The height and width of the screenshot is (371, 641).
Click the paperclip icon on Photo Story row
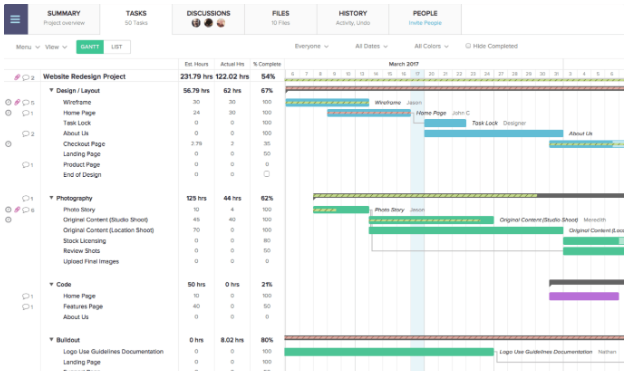tap(17, 210)
